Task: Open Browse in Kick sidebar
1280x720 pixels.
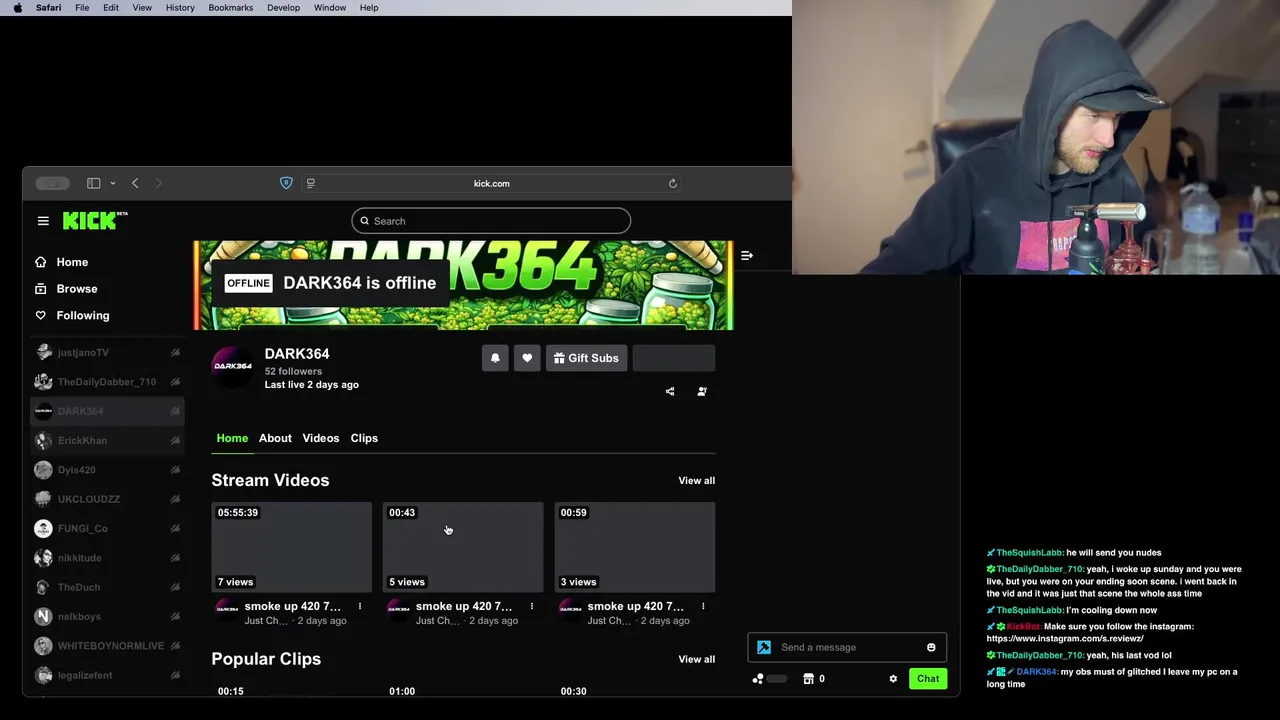Action: [77, 289]
